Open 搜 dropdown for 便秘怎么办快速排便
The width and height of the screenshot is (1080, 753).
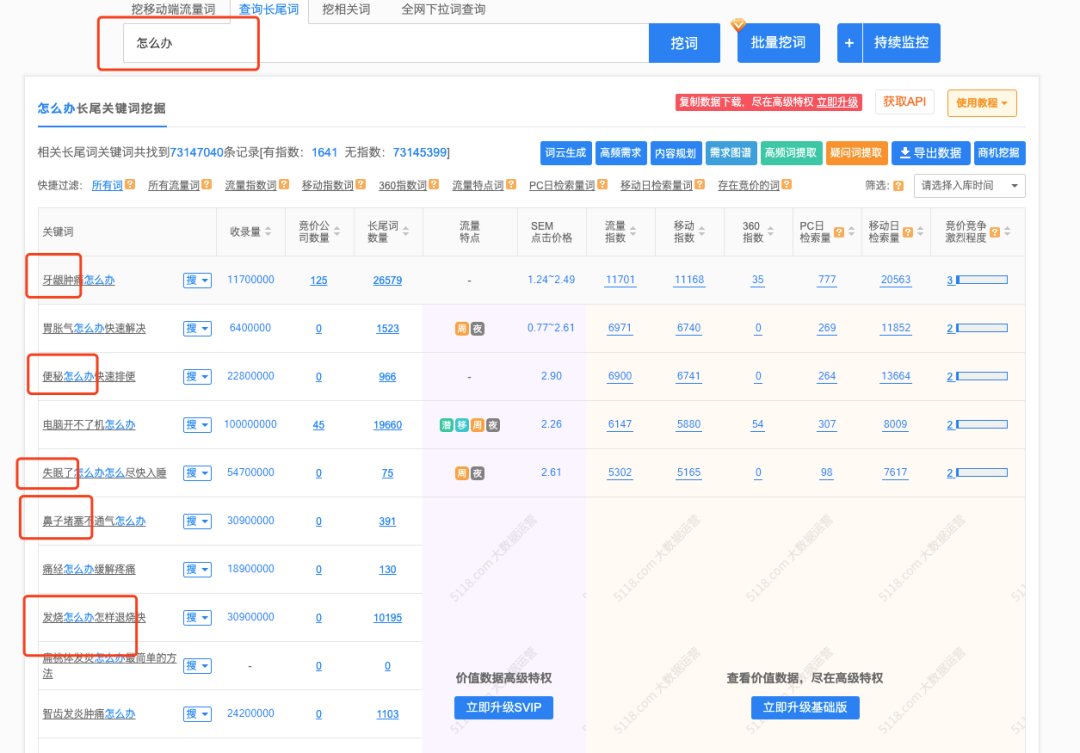tap(197, 377)
